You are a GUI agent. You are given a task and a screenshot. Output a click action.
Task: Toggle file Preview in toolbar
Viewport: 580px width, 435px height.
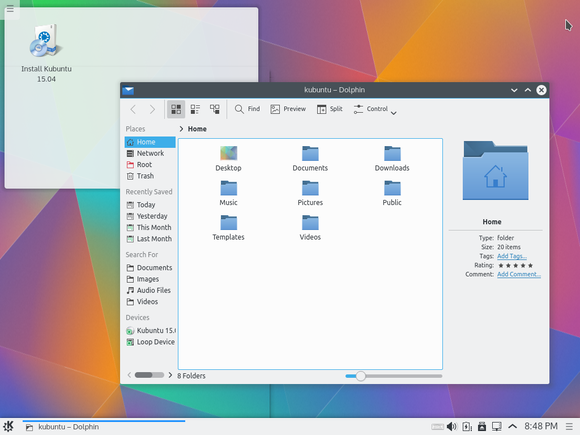tap(288, 109)
